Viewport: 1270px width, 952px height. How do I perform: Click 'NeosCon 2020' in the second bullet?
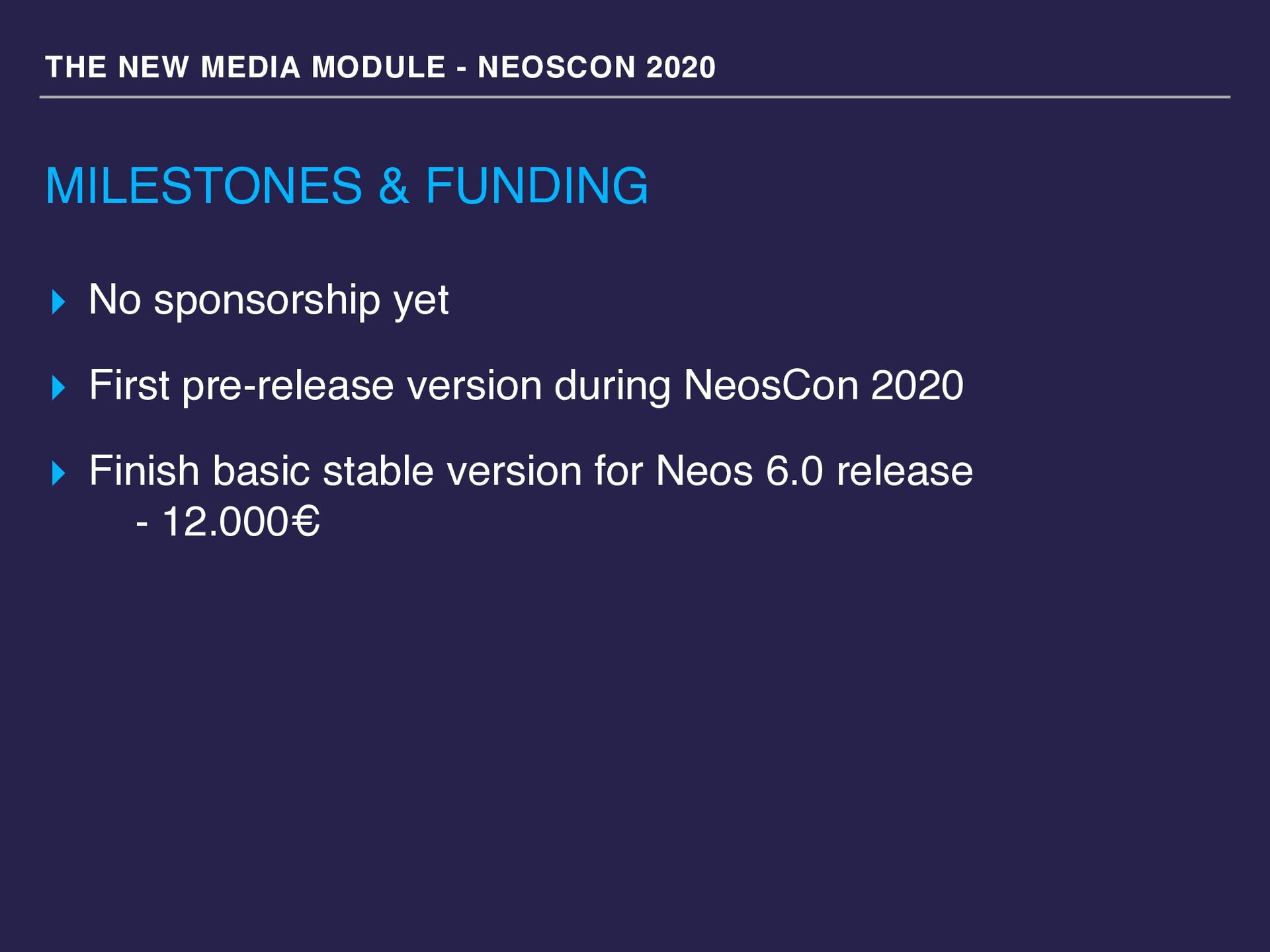pos(824,385)
